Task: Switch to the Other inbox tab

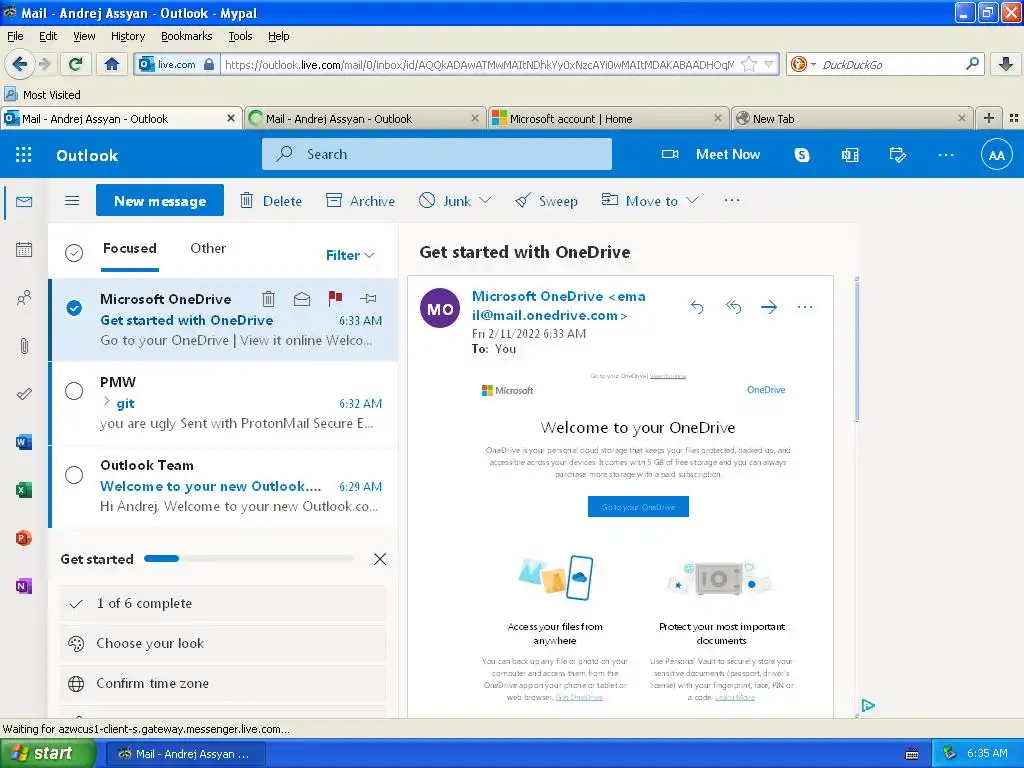Action: 208,249
